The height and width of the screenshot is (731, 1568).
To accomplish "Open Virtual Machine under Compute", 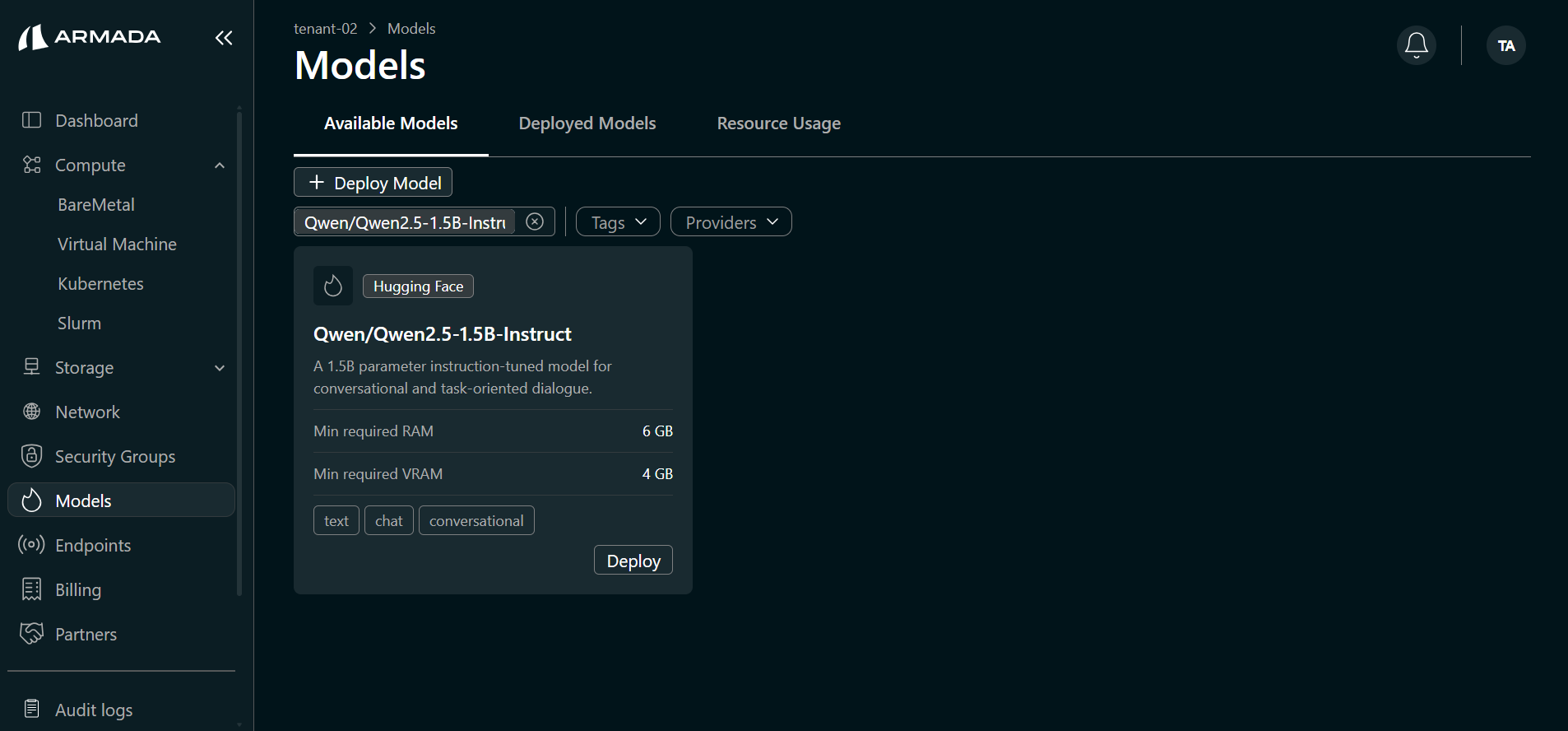I will (x=117, y=244).
